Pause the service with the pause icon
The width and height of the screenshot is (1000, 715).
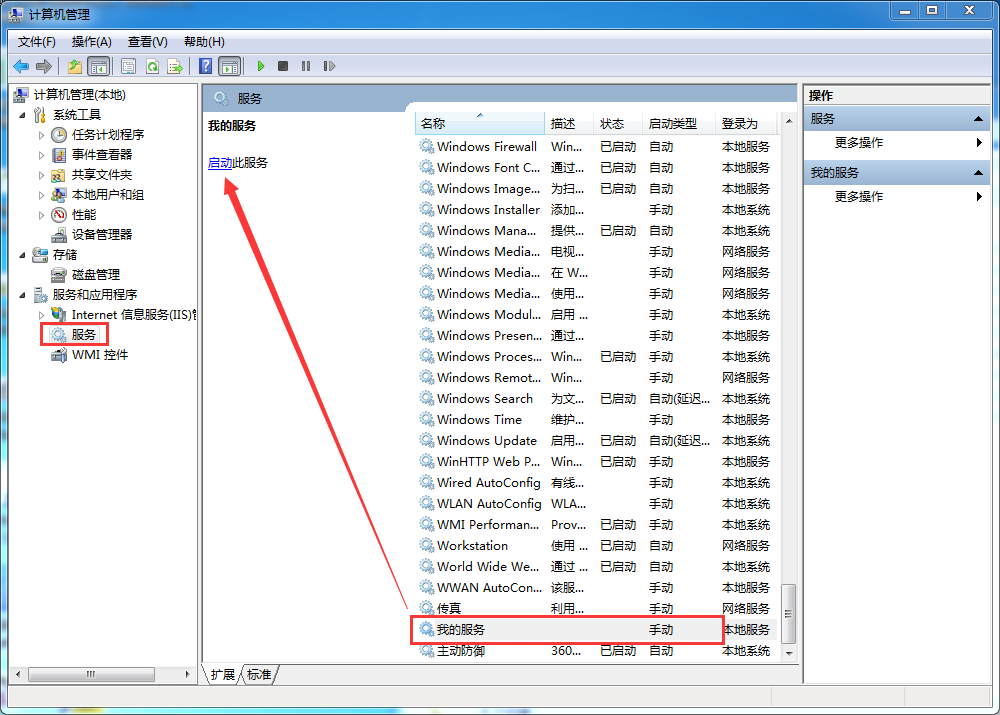point(306,66)
